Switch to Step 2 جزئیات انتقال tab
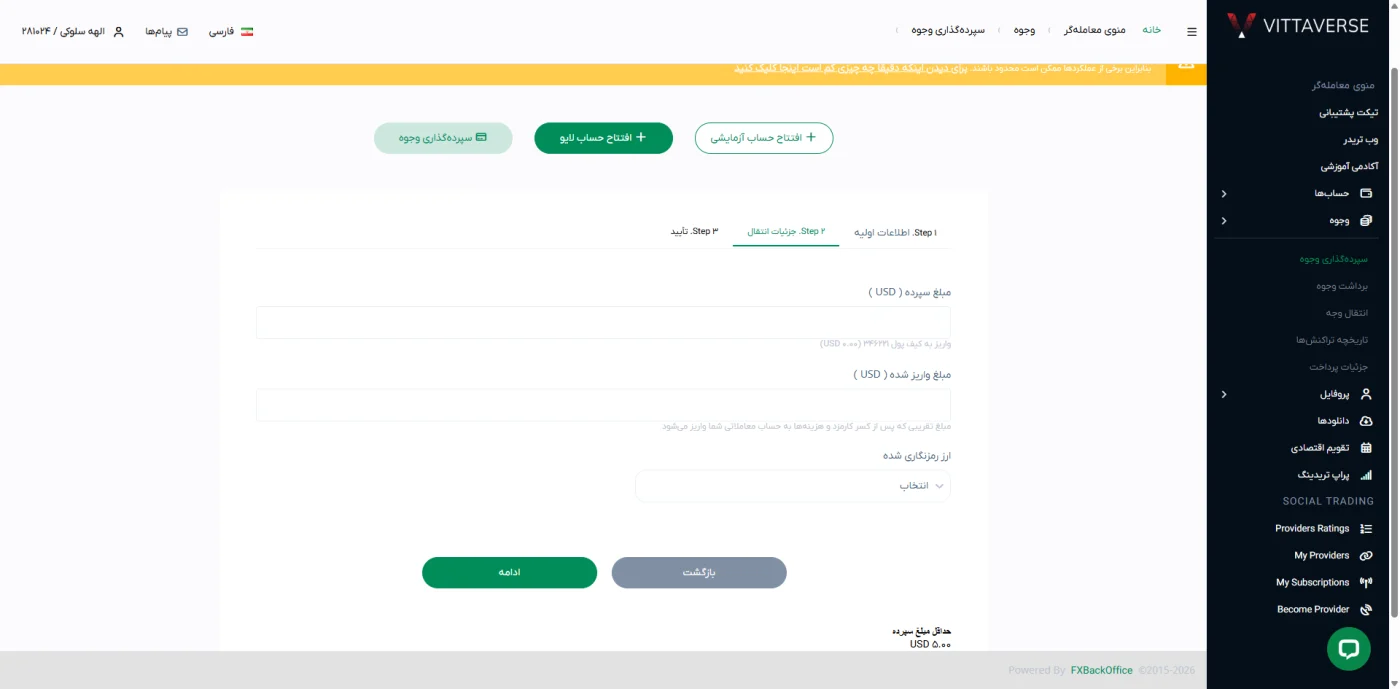1400x689 pixels. pos(786,231)
